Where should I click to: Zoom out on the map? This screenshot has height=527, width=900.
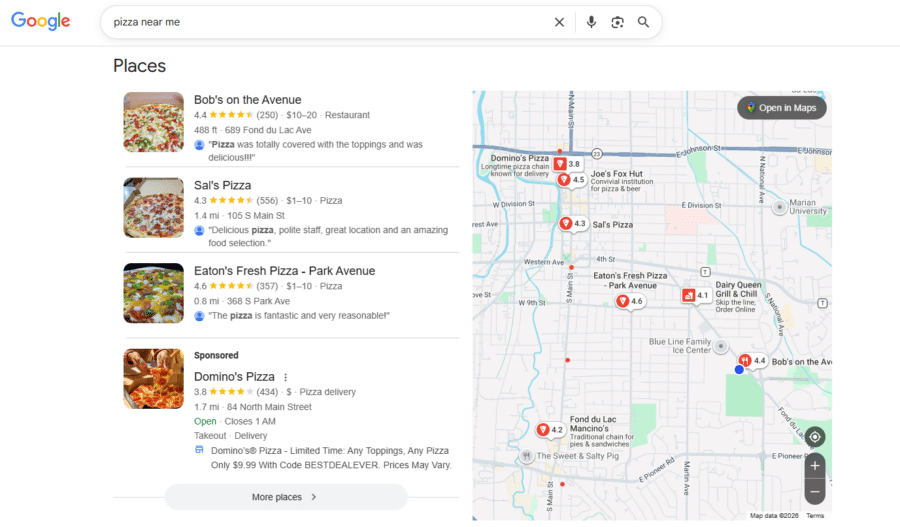pos(815,491)
